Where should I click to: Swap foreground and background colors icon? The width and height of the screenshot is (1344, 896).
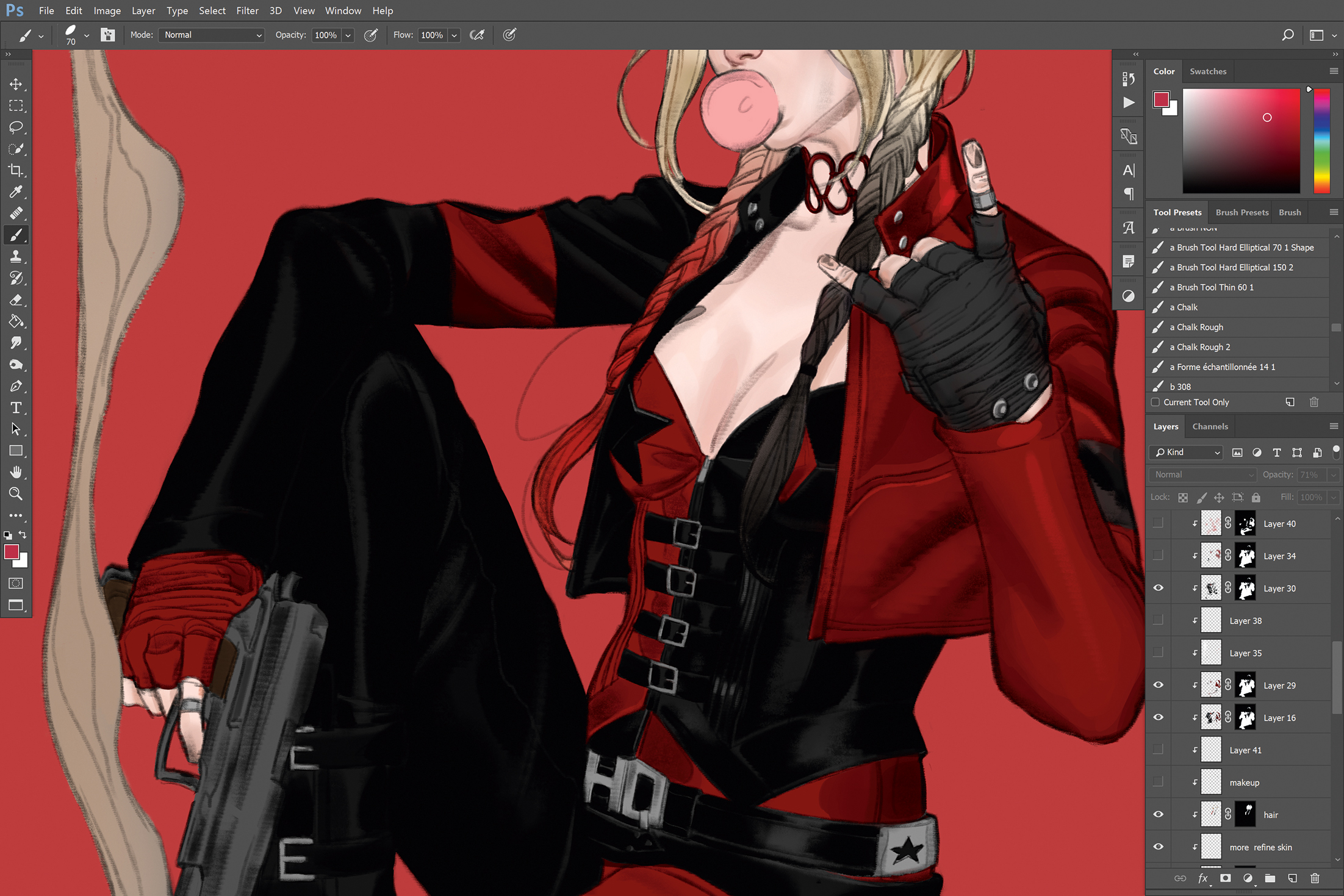(23, 534)
